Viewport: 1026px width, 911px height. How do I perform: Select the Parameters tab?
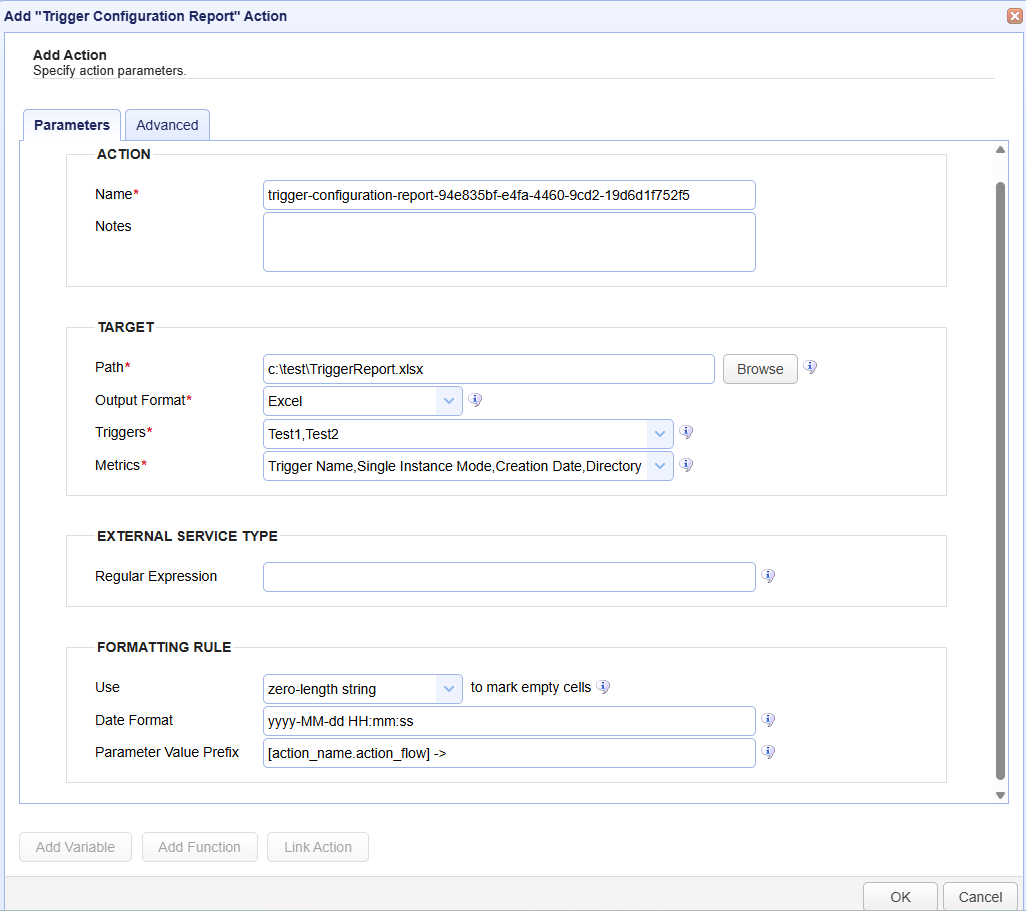(x=72, y=125)
